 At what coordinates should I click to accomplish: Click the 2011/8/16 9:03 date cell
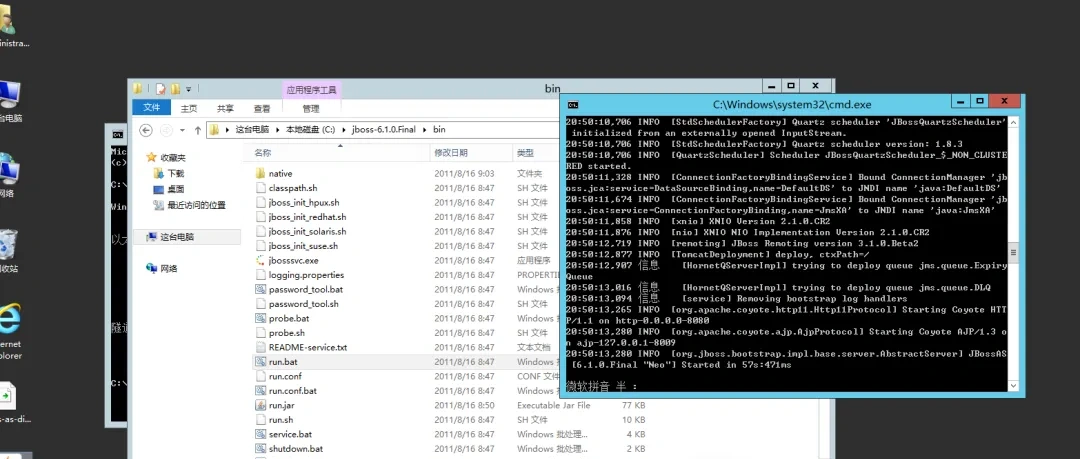pos(464,174)
